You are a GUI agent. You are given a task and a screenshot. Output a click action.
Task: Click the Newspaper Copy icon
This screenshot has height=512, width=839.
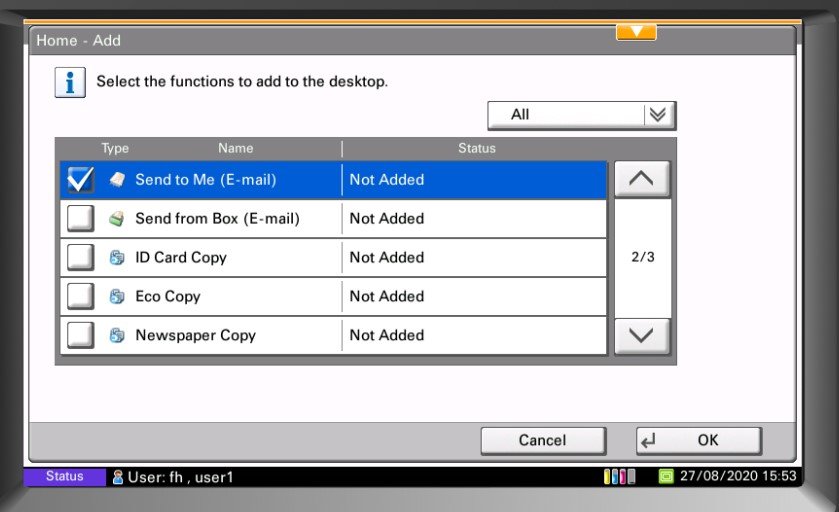pyautogui.click(x=117, y=336)
